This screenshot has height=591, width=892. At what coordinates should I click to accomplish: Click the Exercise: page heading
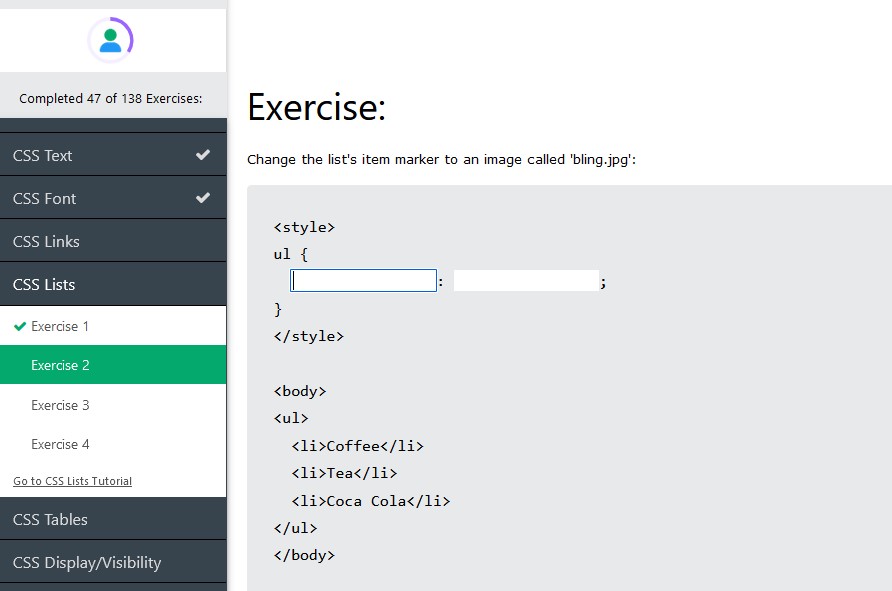pos(316,107)
